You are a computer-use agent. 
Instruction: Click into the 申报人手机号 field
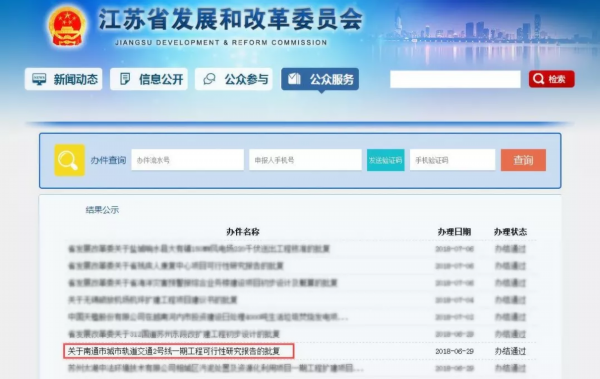[x=305, y=160]
